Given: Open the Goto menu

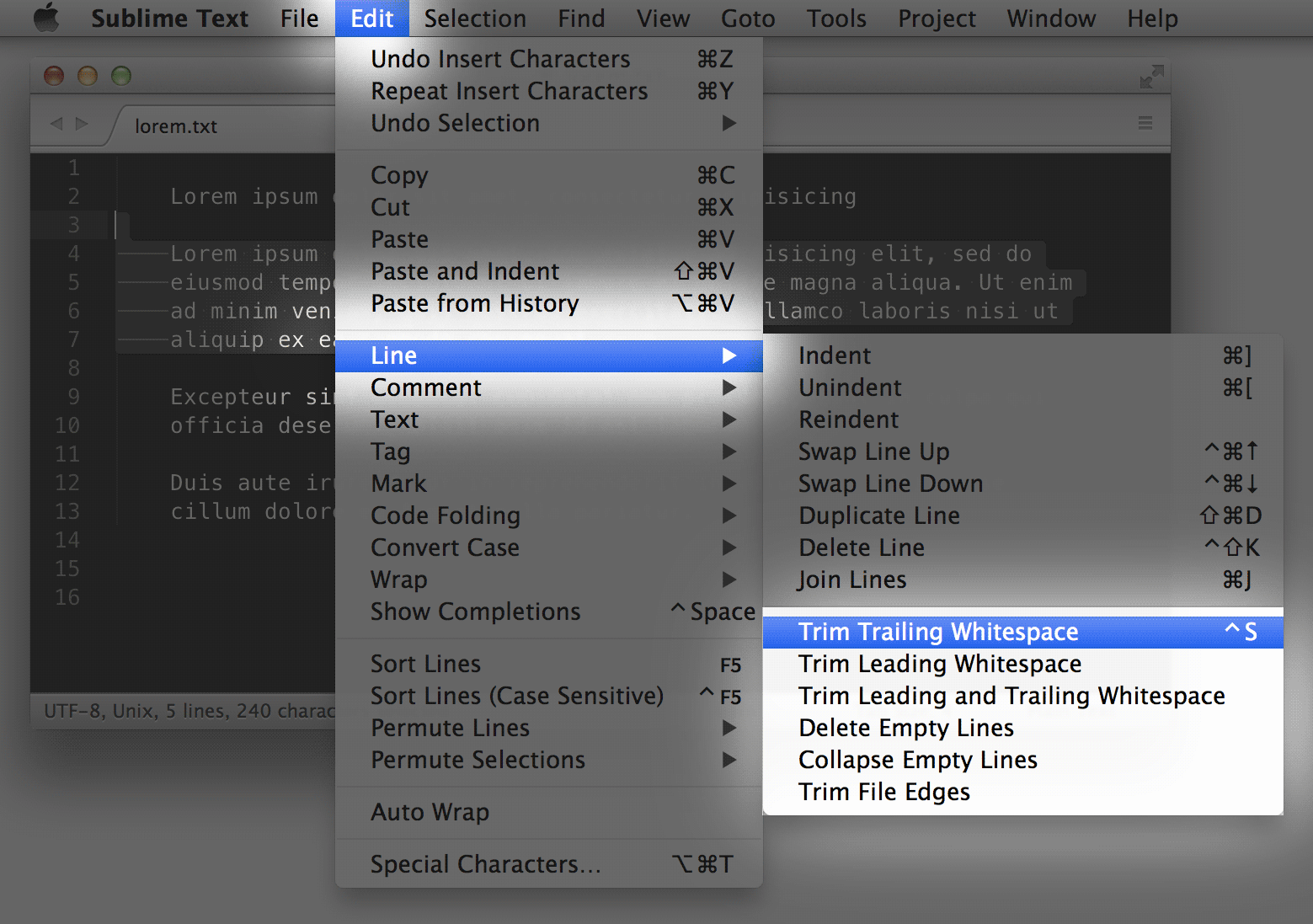Looking at the screenshot, I should coord(748,18).
